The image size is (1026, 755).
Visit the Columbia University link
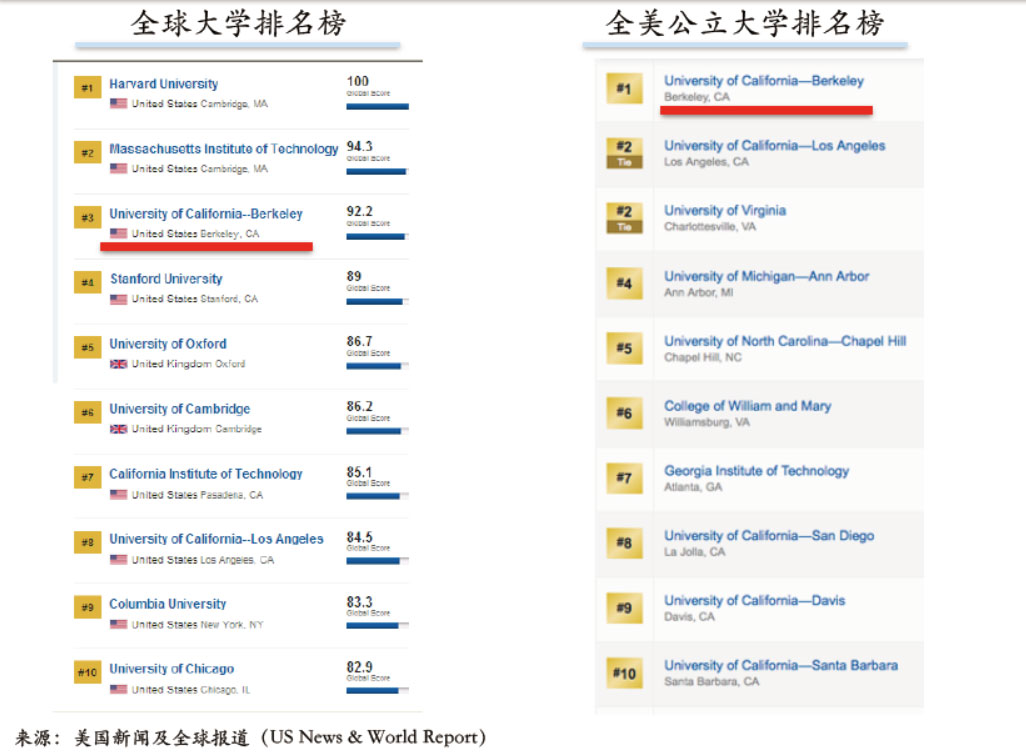[x=168, y=603]
